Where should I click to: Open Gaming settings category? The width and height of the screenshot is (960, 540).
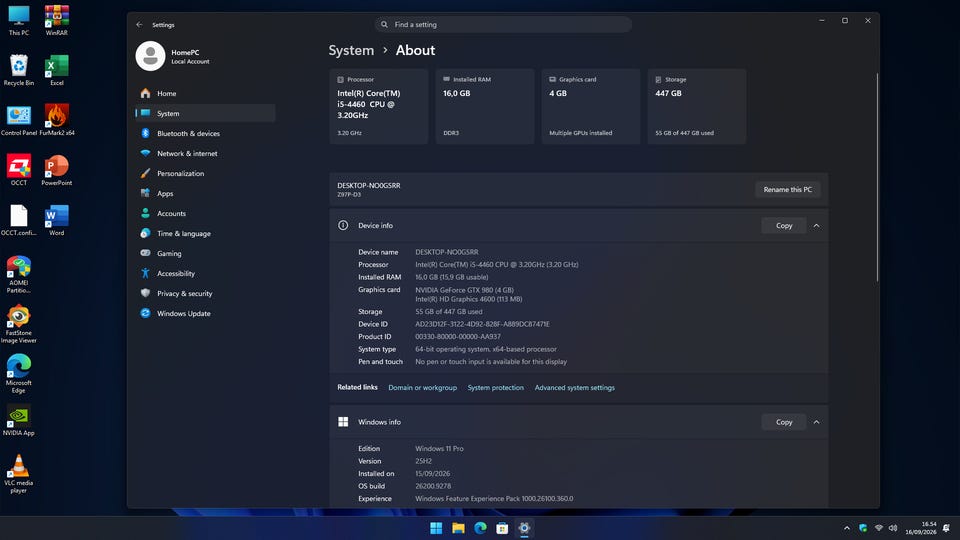[x=205, y=253]
